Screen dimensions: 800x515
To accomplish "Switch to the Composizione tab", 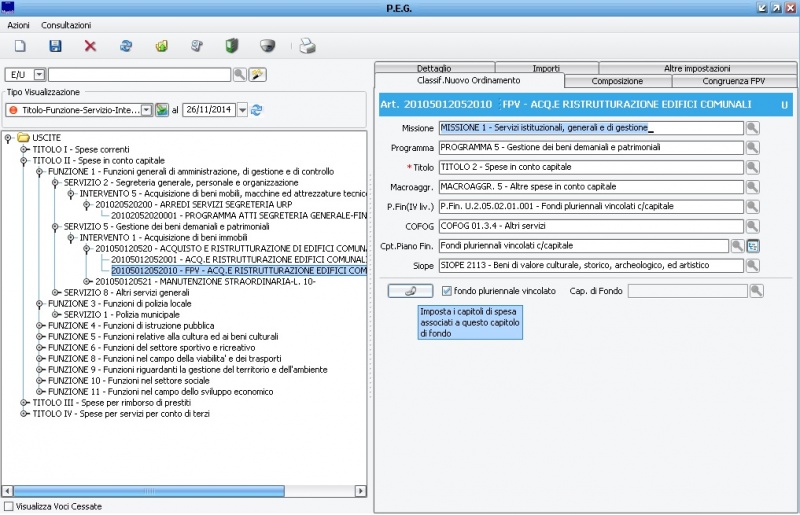I will point(617,81).
